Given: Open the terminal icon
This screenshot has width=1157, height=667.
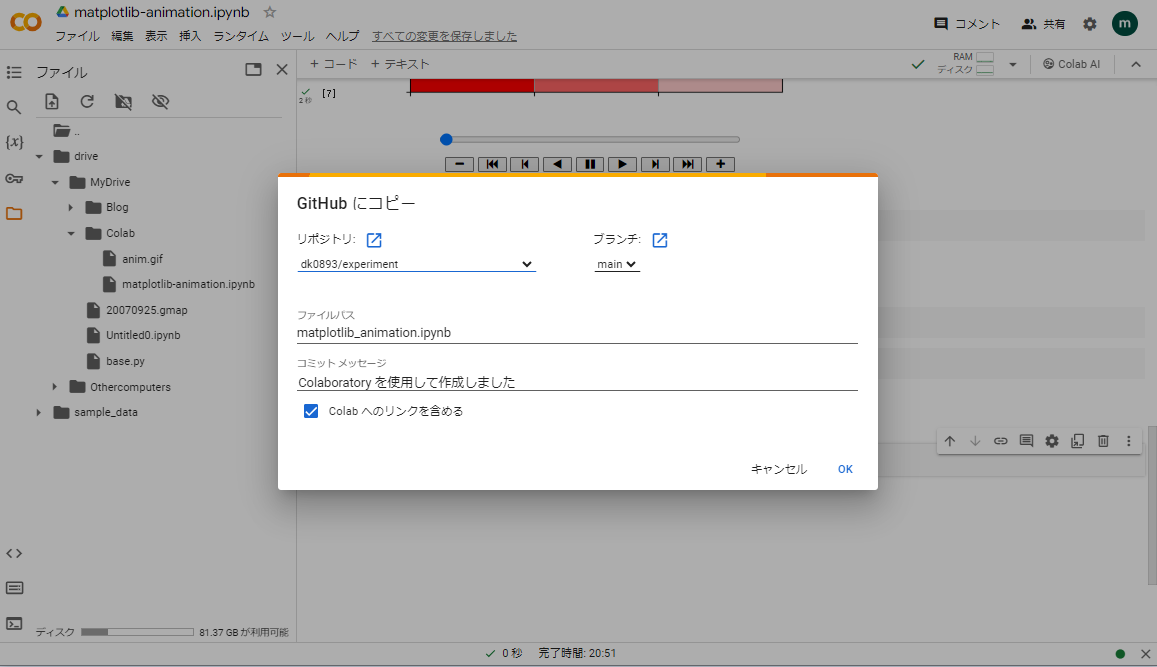Looking at the screenshot, I should (14, 623).
